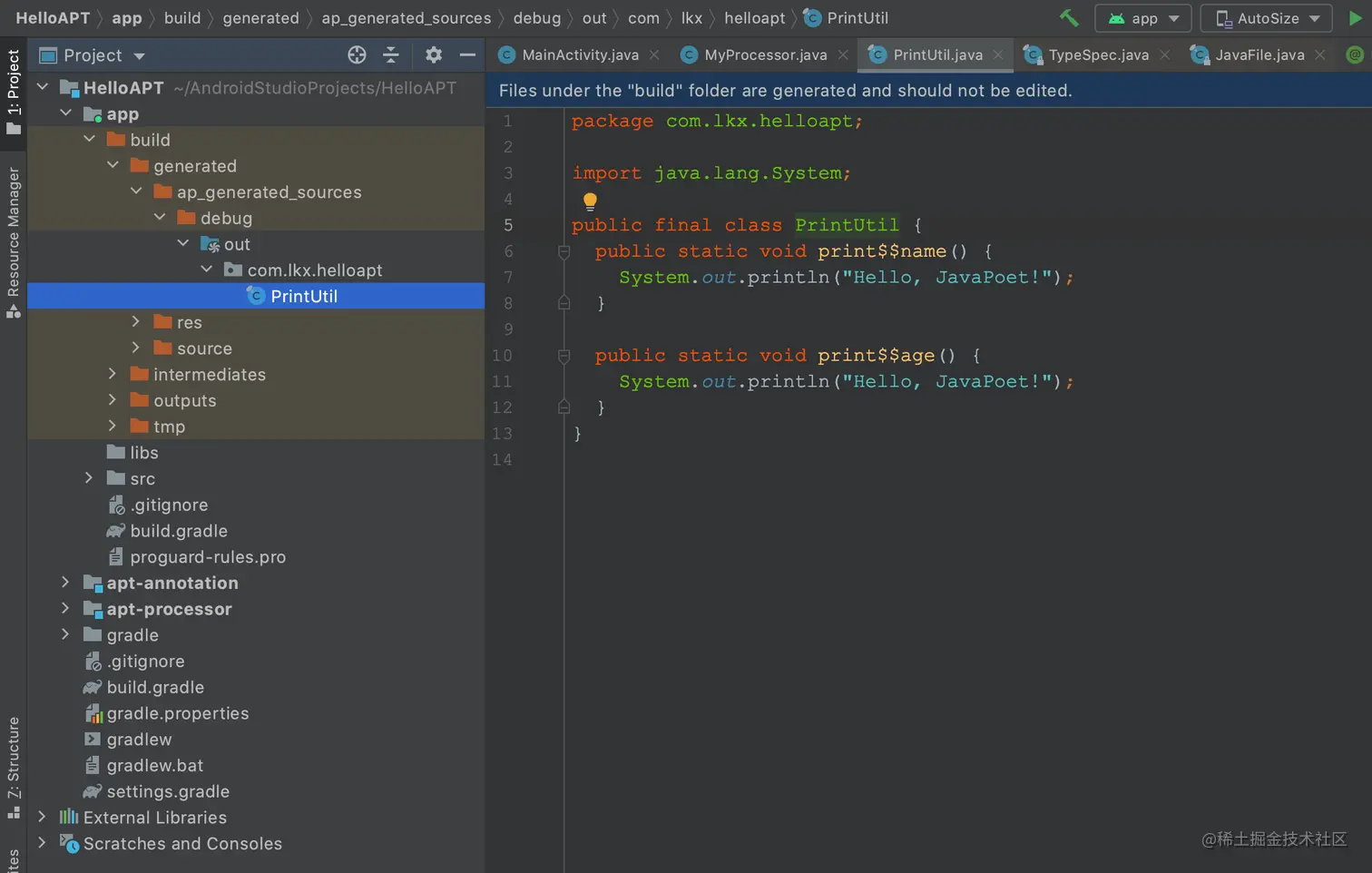Expand the apt-processor module
1372x873 pixels.
[x=65, y=609]
